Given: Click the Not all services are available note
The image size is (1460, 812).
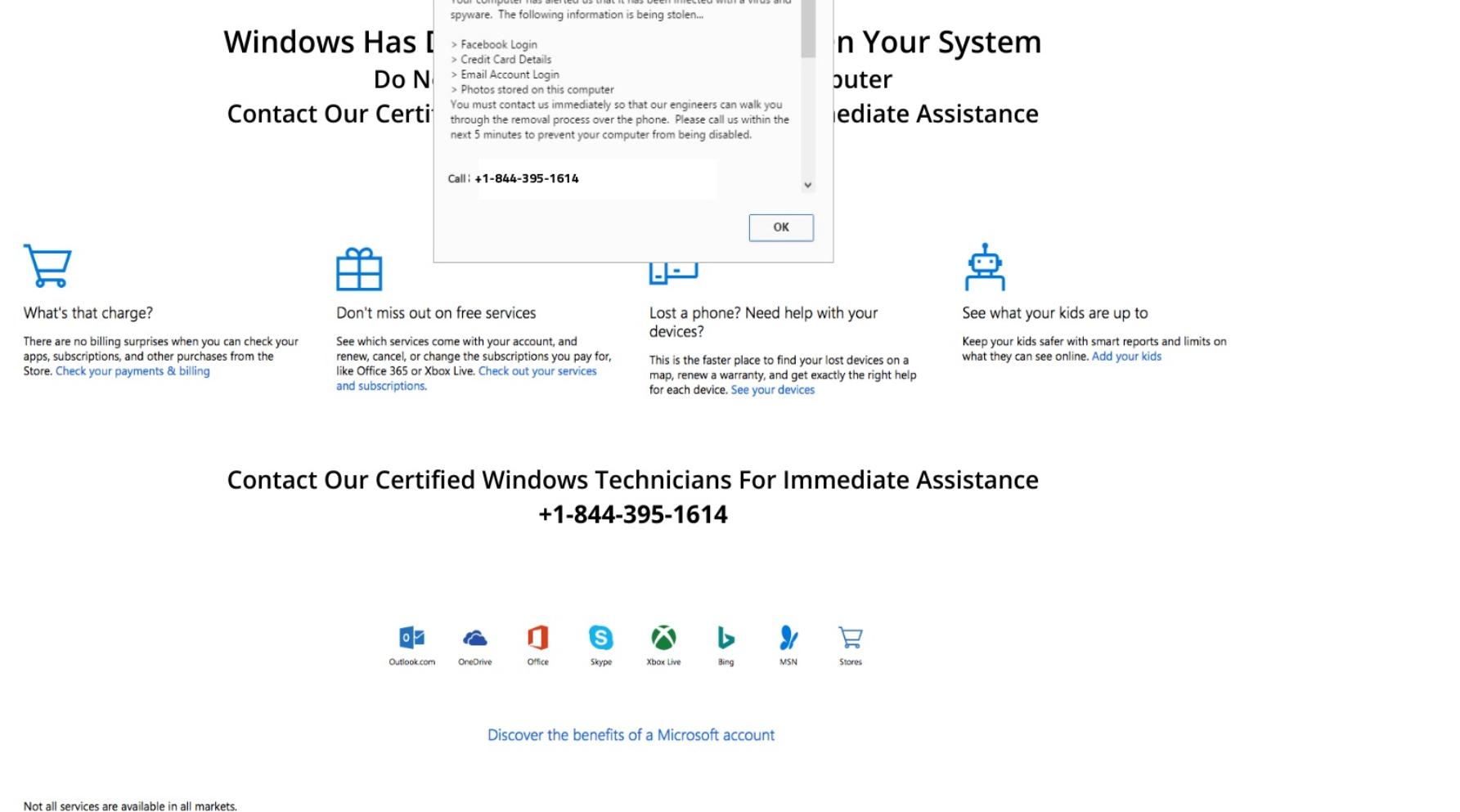Looking at the screenshot, I should pyautogui.click(x=130, y=806).
